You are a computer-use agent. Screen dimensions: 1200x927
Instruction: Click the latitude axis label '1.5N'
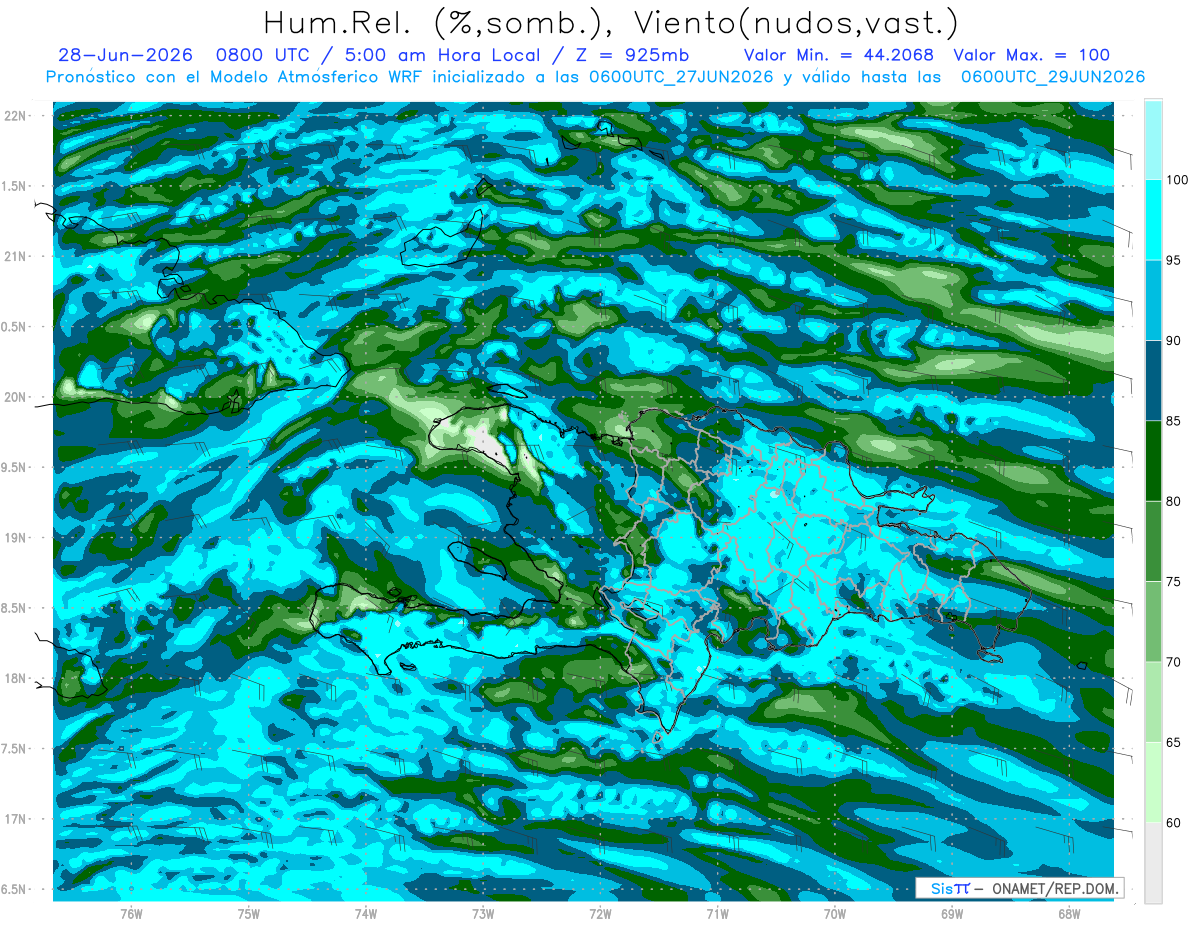(15, 186)
